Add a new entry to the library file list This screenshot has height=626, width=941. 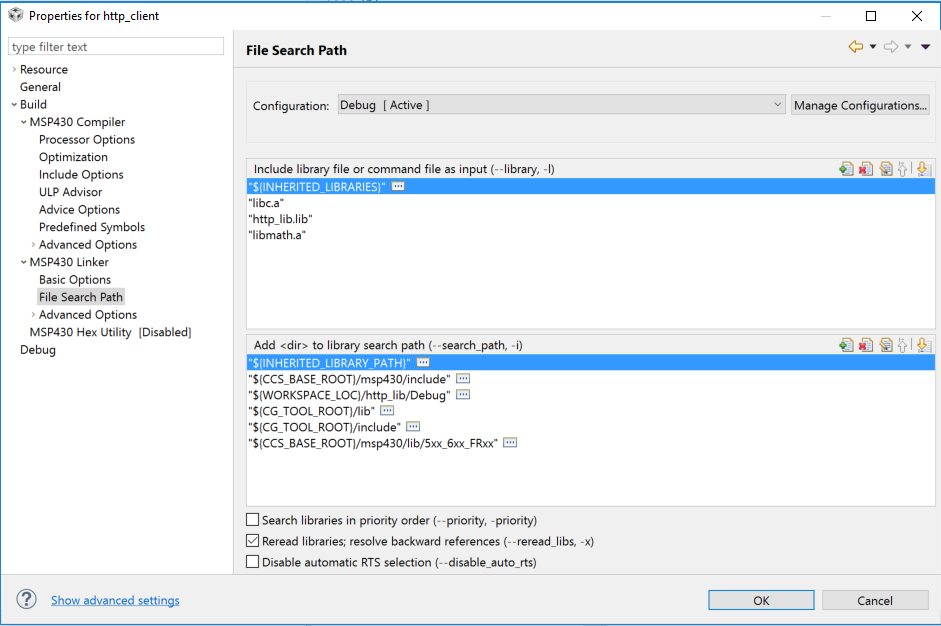[x=846, y=169]
